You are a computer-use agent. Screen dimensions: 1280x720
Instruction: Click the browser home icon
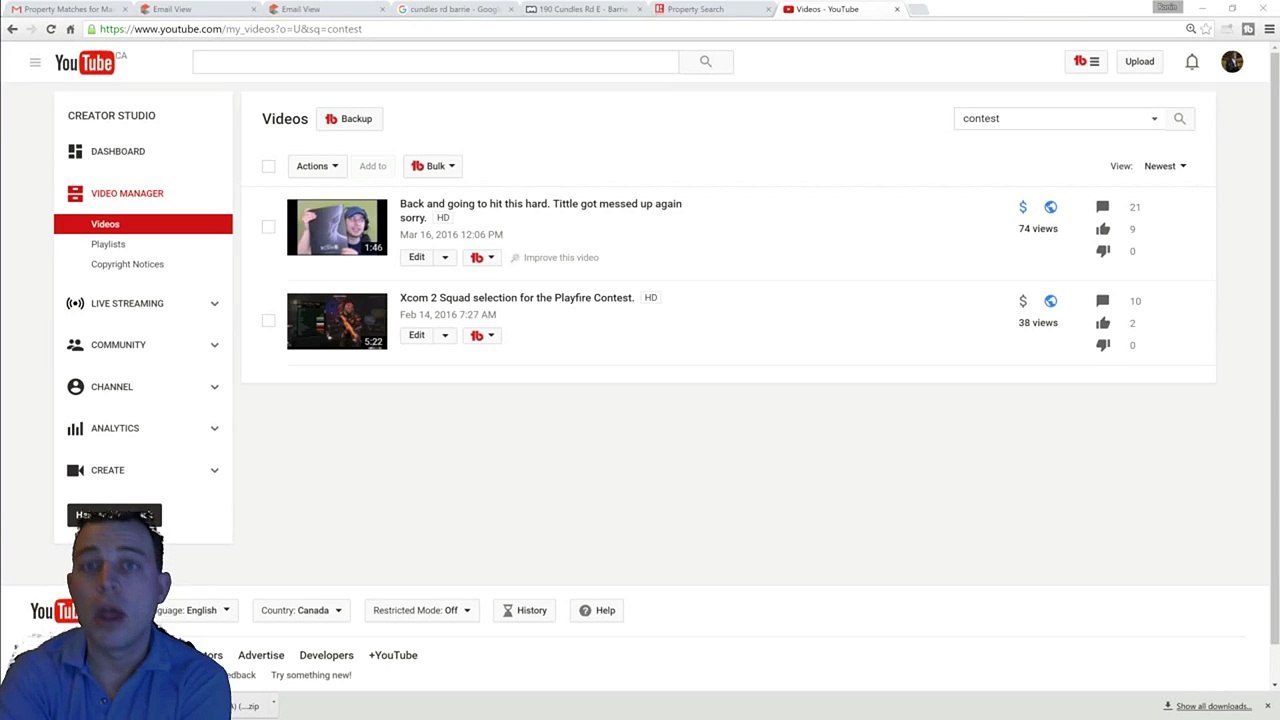pyautogui.click(x=70, y=29)
